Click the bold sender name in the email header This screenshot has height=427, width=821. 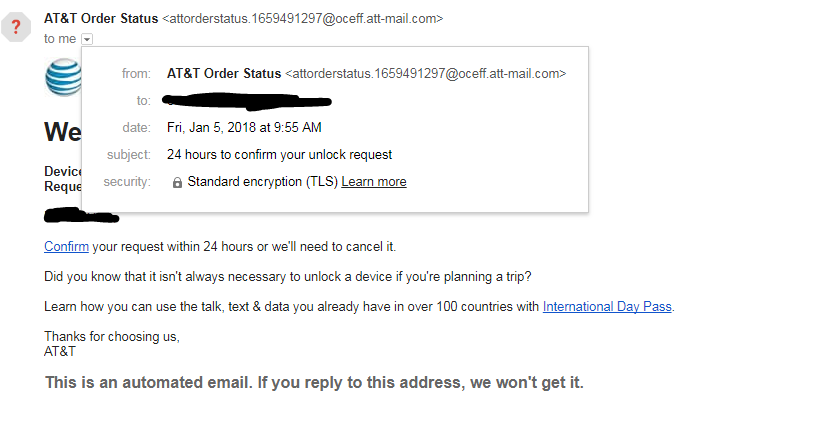[101, 18]
